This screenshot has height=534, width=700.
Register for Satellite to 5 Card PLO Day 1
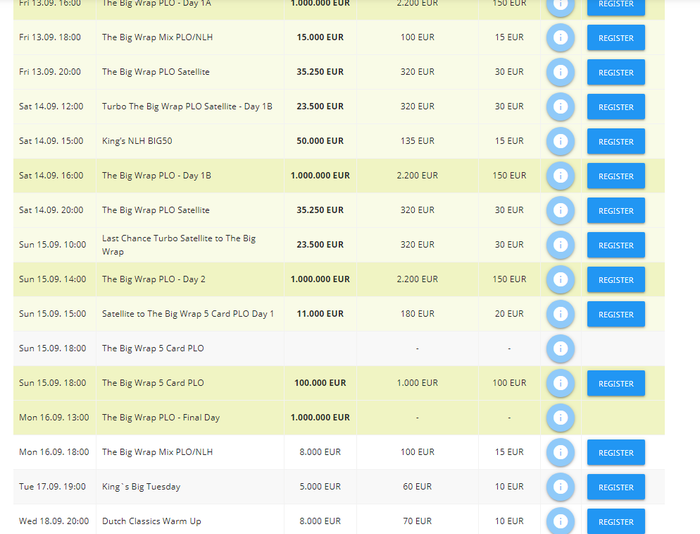tap(616, 314)
